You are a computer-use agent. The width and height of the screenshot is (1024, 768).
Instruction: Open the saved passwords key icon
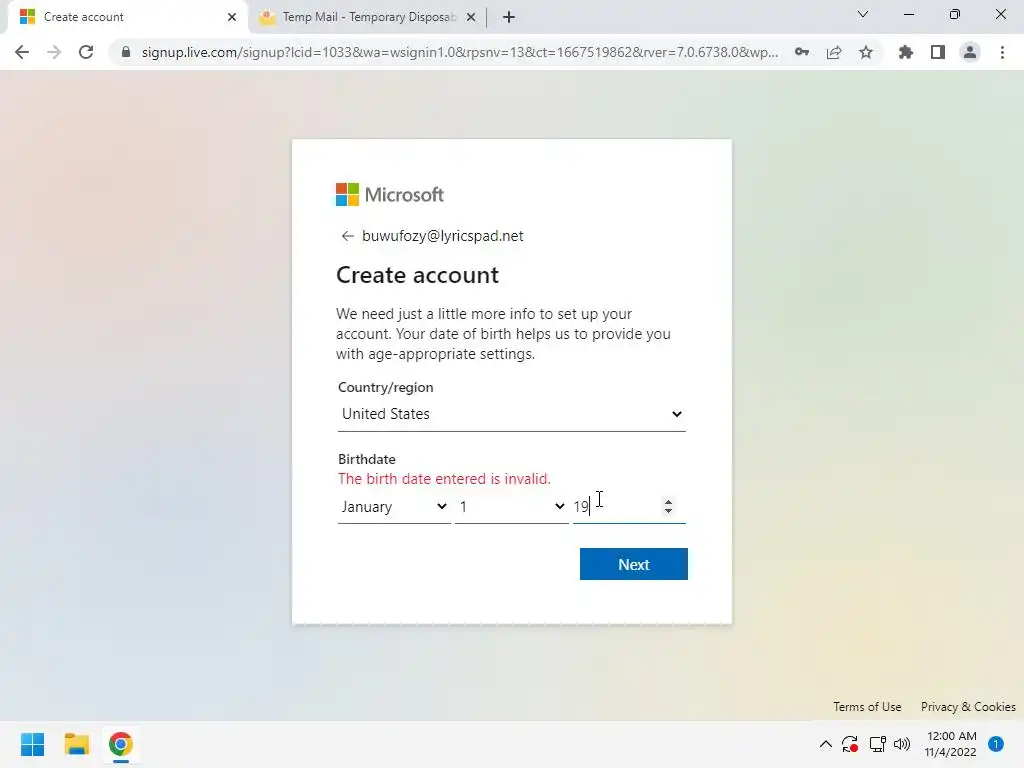click(x=802, y=52)
